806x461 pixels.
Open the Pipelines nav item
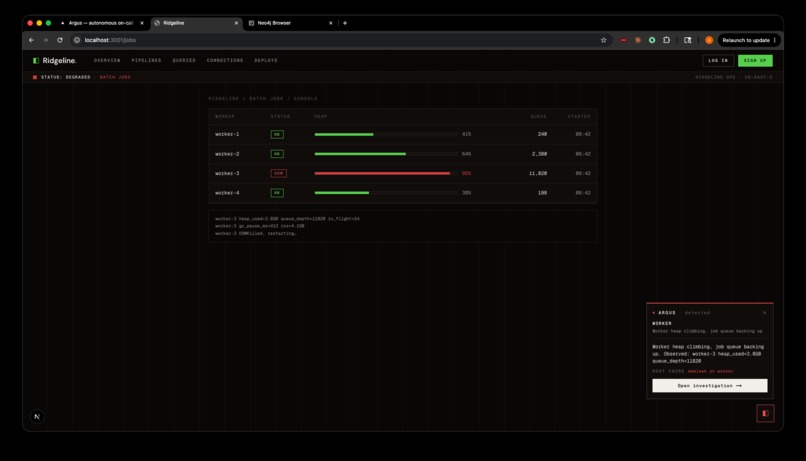click(x=146, y=61)
